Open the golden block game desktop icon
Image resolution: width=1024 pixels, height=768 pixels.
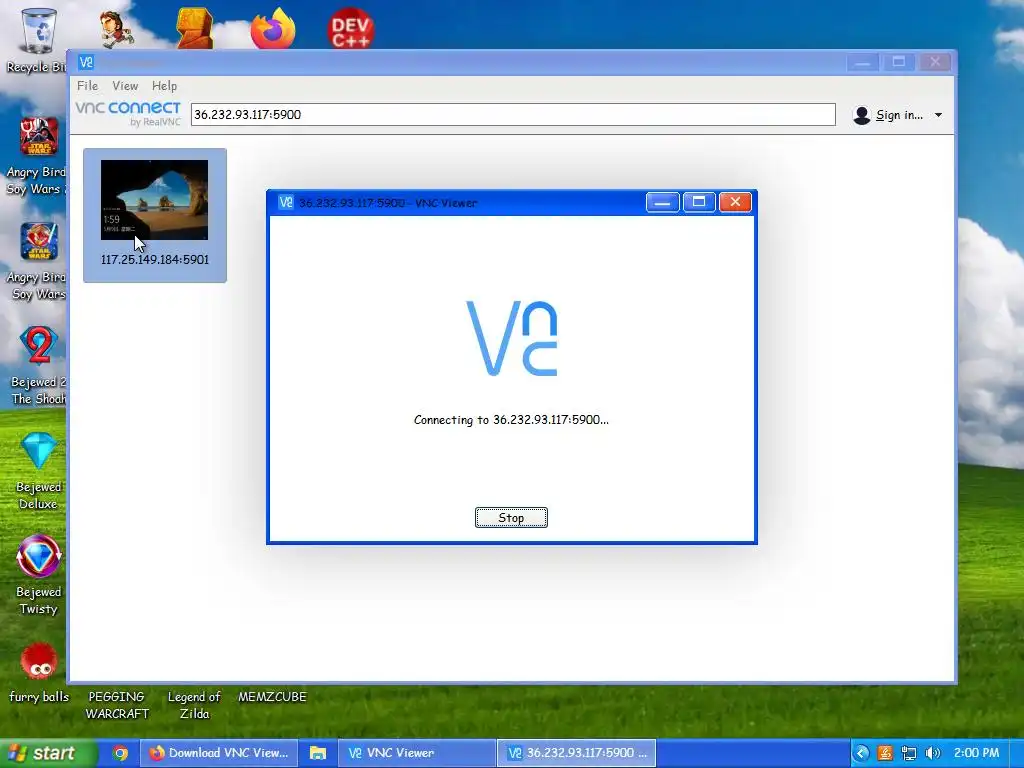tap(195, 28)
